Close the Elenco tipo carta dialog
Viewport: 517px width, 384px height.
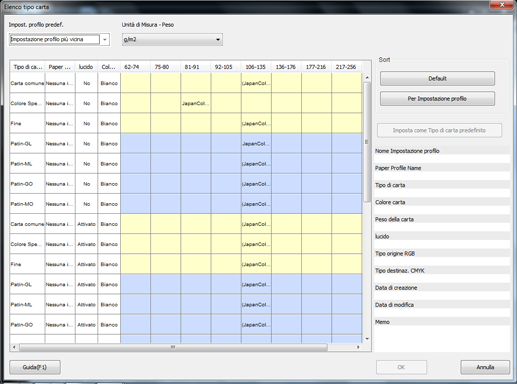tap(502, 5)
